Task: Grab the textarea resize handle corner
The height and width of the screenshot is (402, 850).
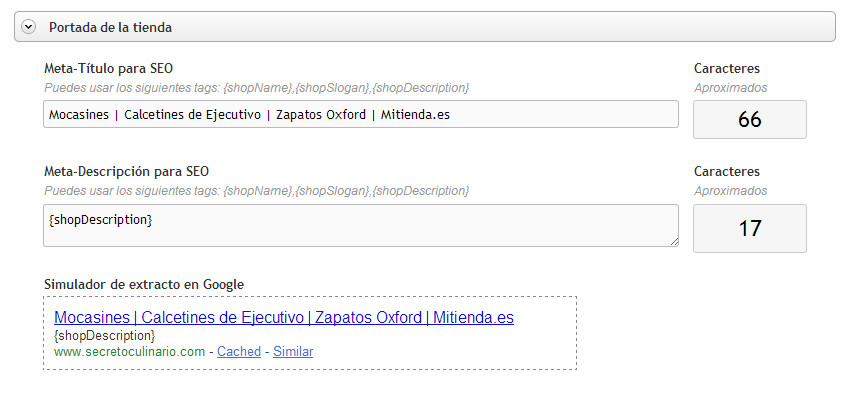Action: 674,241
